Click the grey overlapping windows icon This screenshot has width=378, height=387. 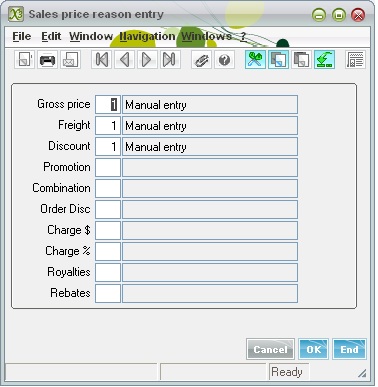(x=301, y=60)
